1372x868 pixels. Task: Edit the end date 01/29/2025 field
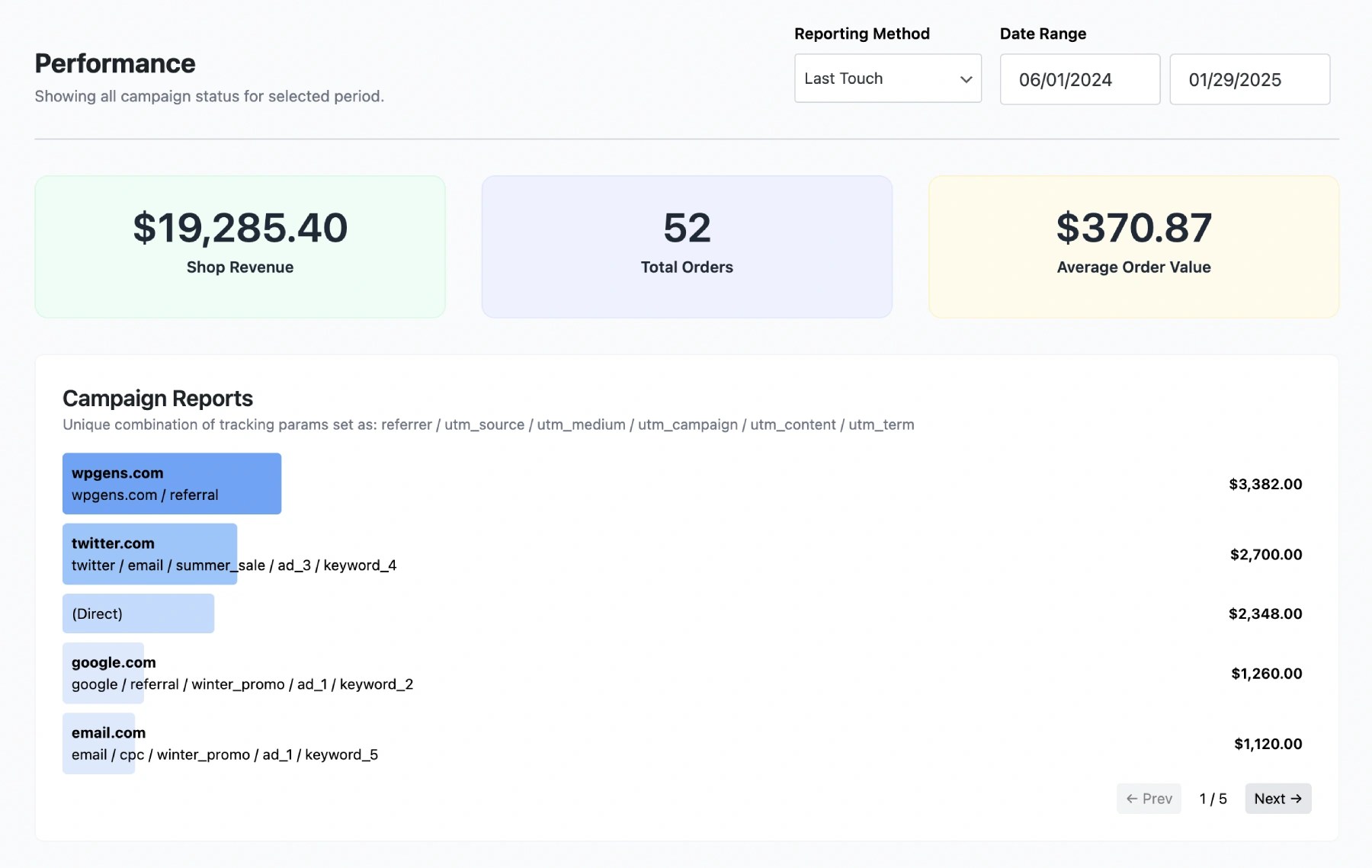pyautogui.click(x=1249, y=79)
